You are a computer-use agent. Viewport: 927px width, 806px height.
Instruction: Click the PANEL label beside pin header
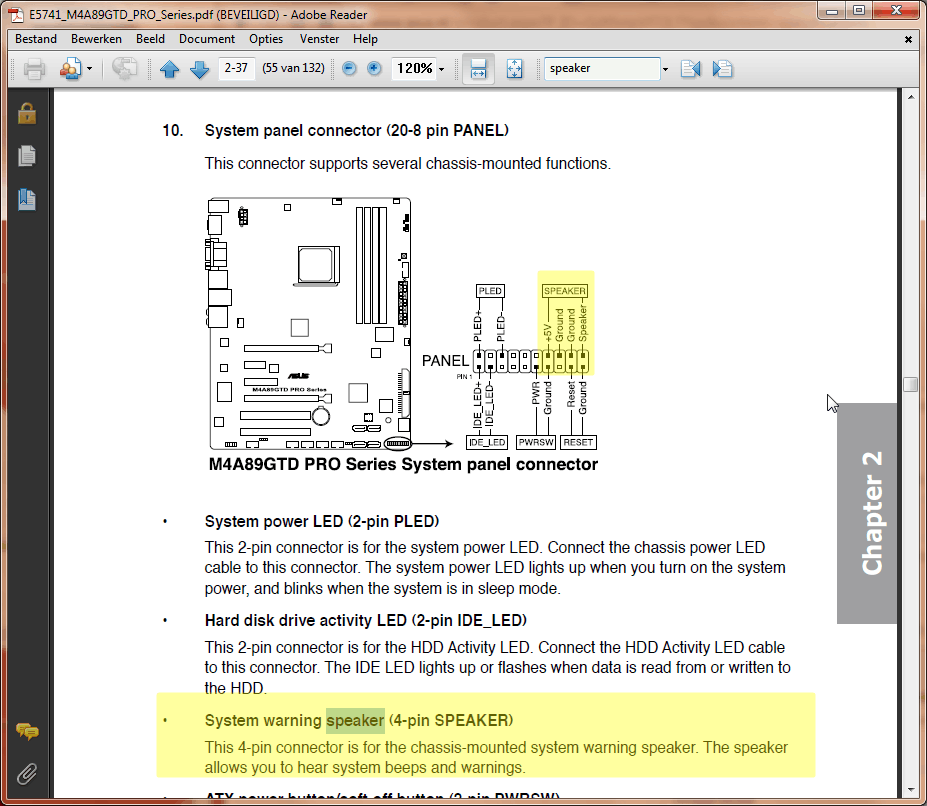(445, 361)
